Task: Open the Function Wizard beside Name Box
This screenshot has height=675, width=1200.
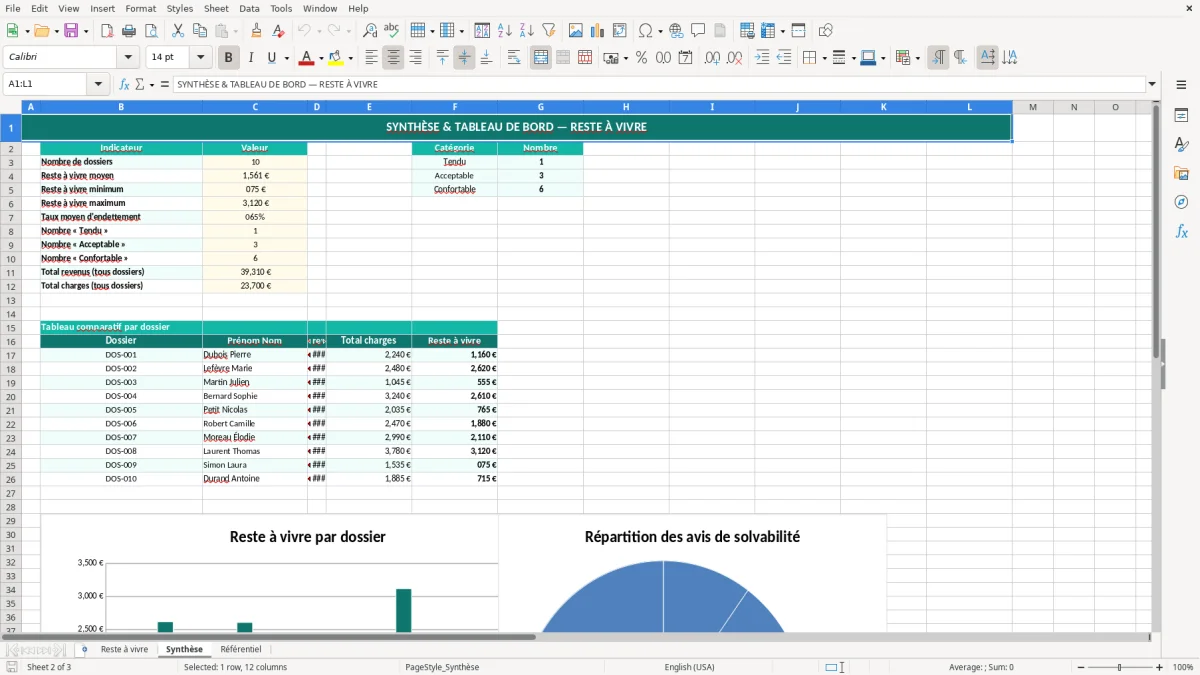Action: coord(125,85)
